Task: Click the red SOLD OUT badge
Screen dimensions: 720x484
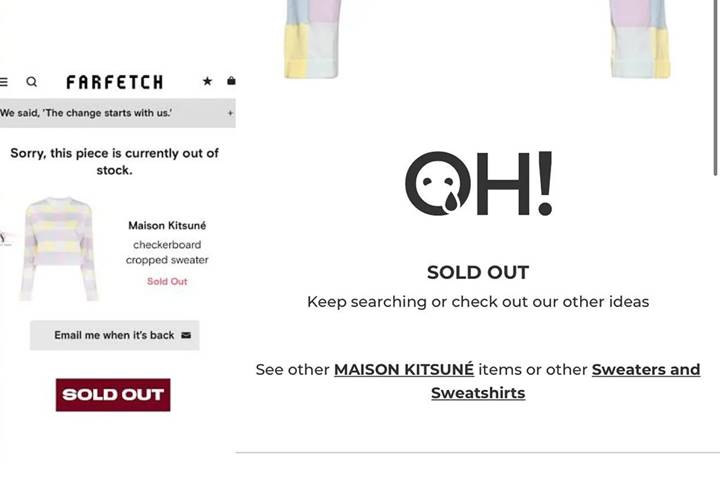Action: 113,395
